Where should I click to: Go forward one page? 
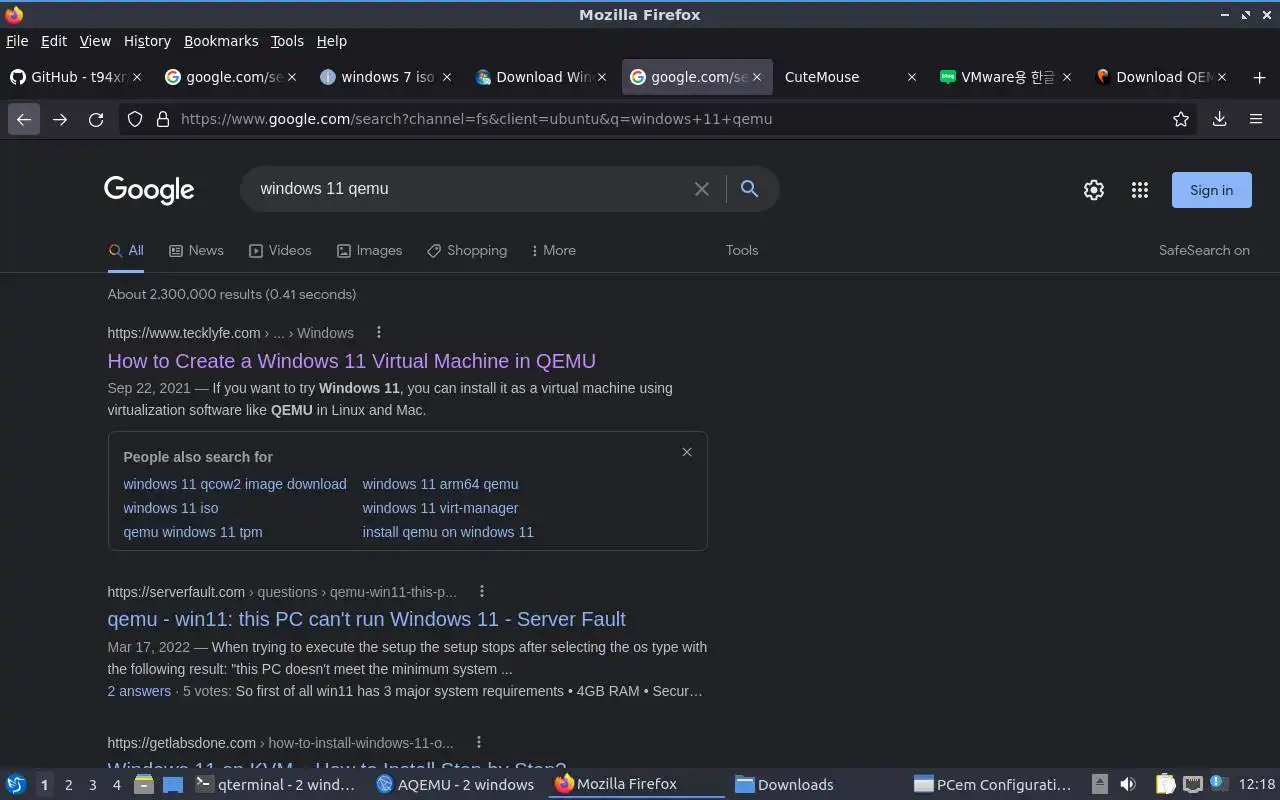point(60,119)
